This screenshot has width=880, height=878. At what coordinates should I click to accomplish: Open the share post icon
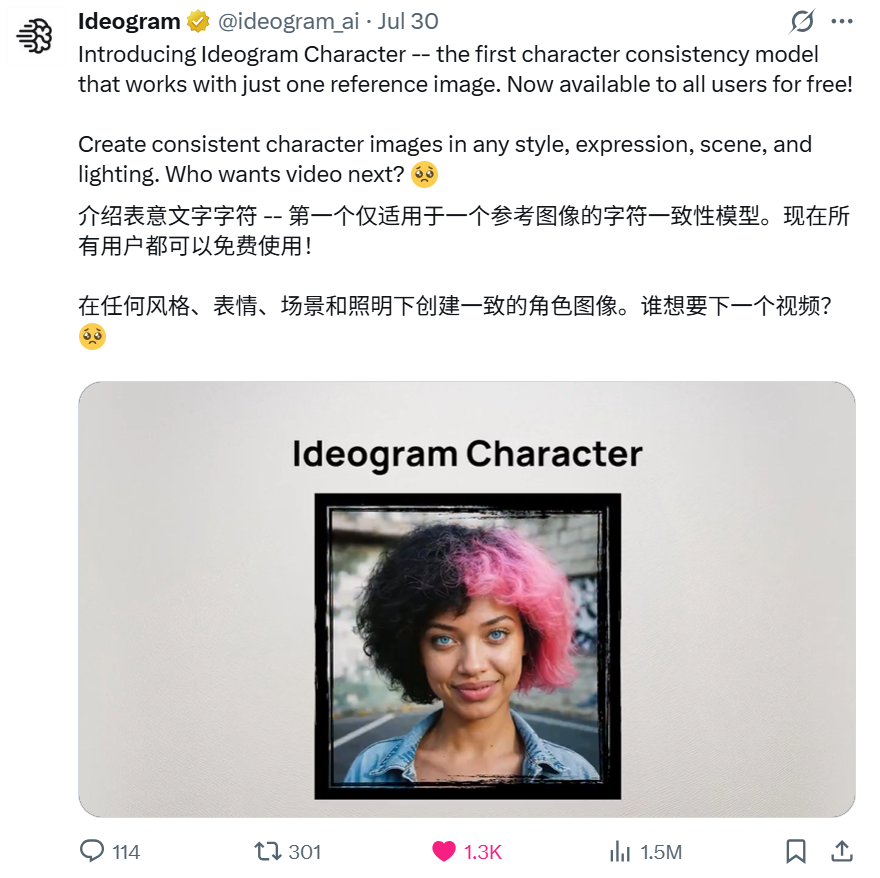[842, 851]
